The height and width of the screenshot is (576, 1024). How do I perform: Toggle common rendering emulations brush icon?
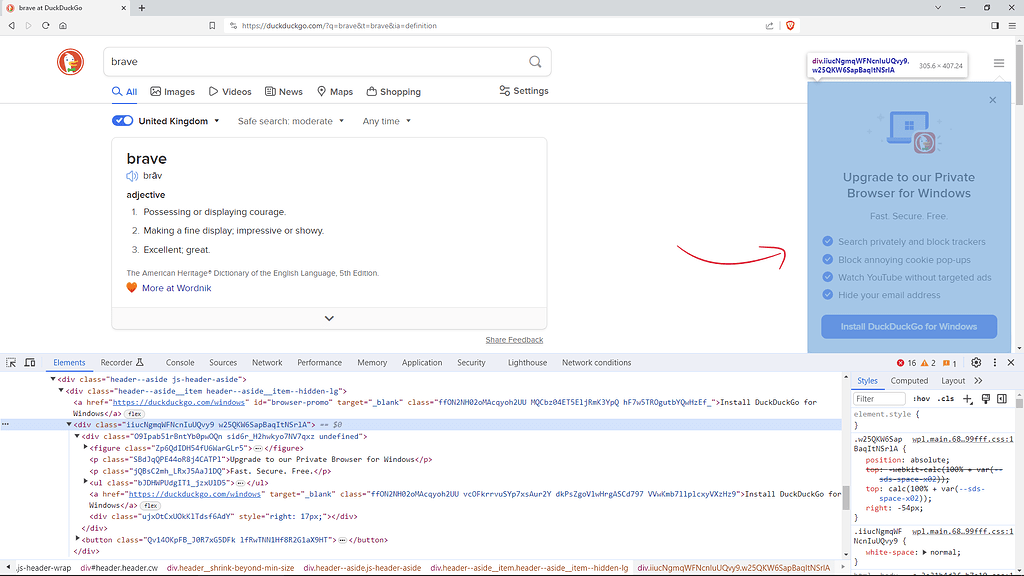(986, 398)
